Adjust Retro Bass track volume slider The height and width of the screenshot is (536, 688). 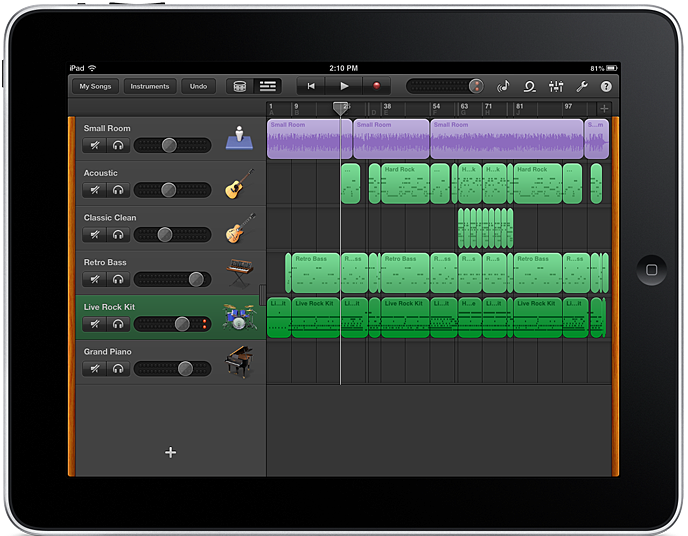196,279
